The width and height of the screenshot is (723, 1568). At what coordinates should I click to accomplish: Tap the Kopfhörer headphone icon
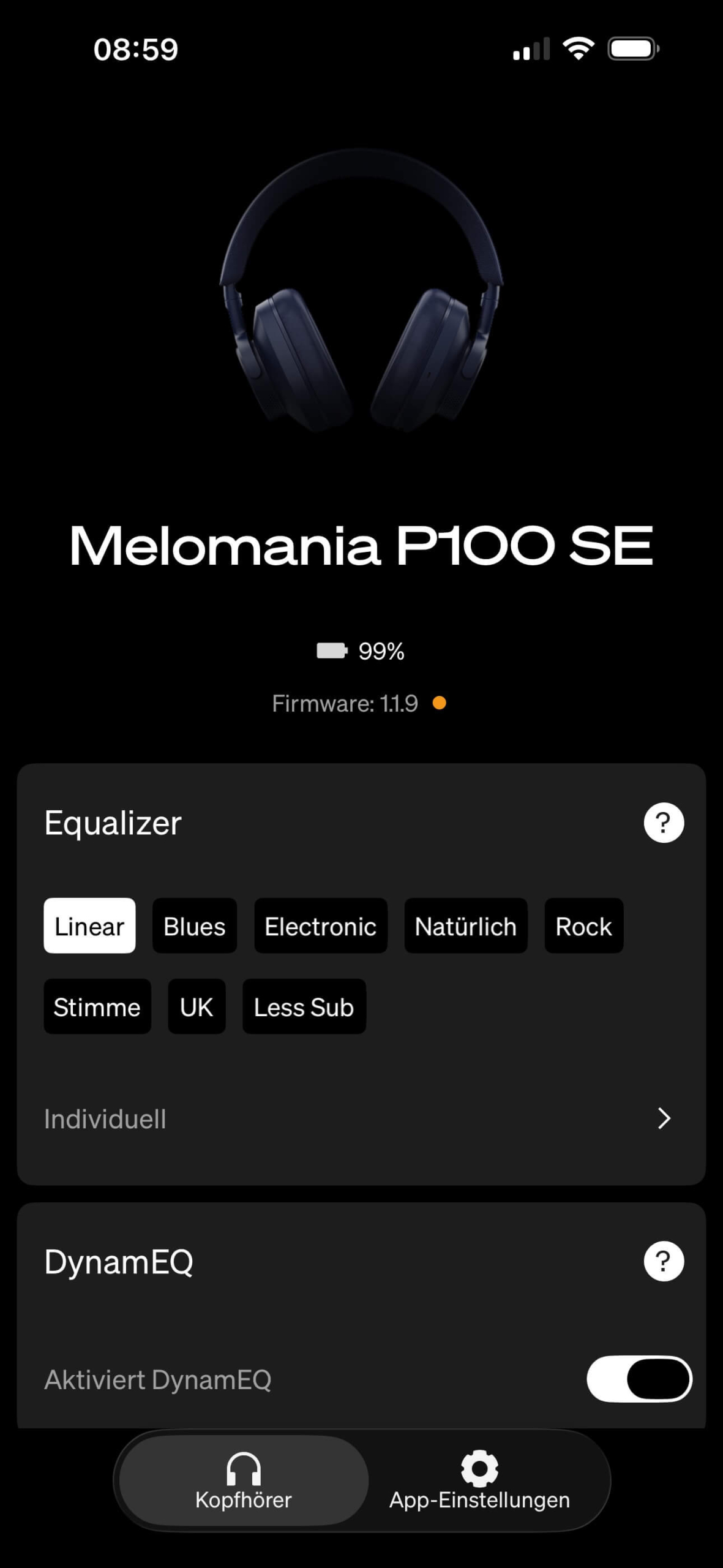pyautogui.click(x=244, y=1468)
